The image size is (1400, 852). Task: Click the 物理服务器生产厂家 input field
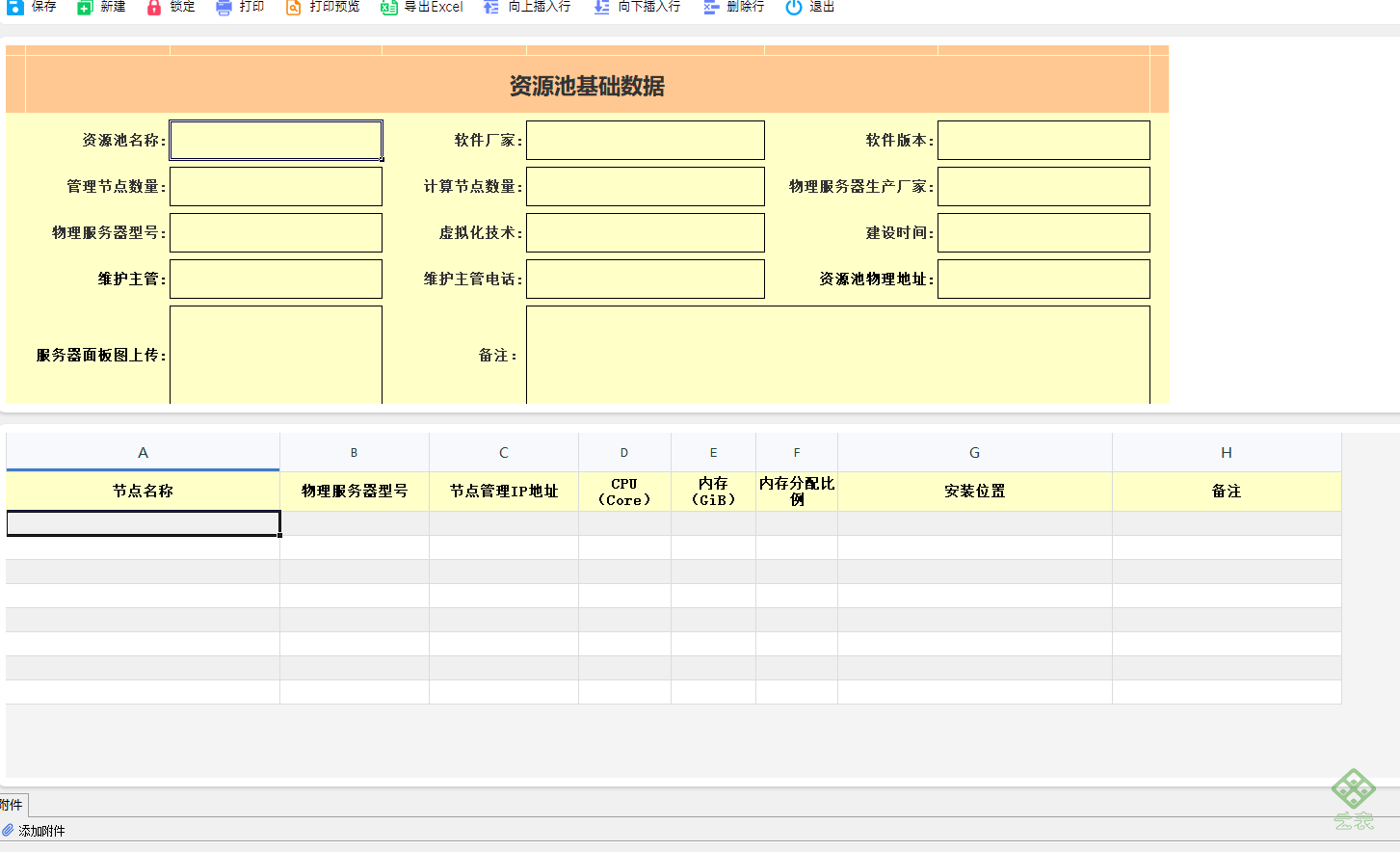(x=1043, y=186)
